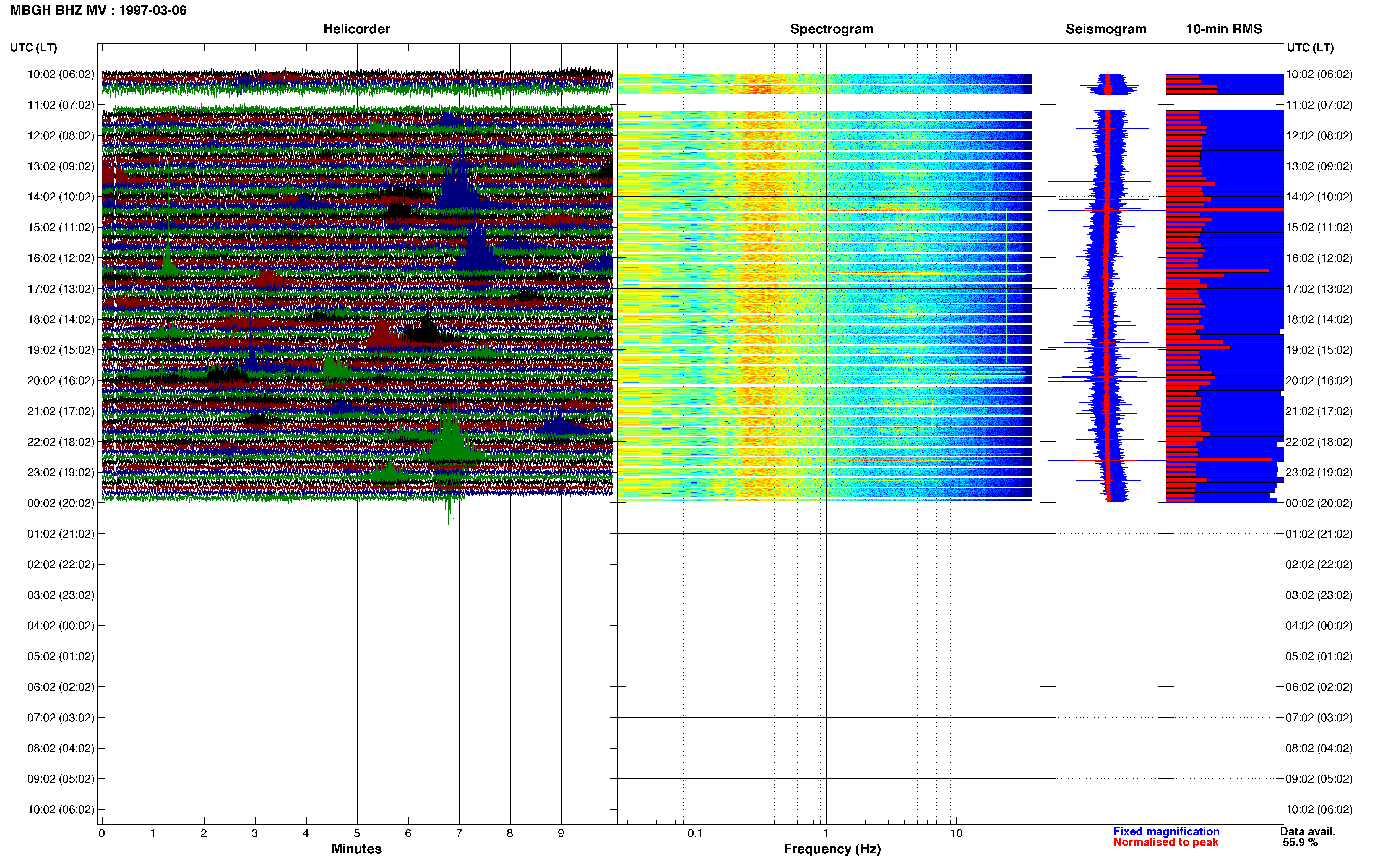Select the '10-min RMS' panel heading
This screenshot has width=1388, height=868.
tap(1224, 29)
